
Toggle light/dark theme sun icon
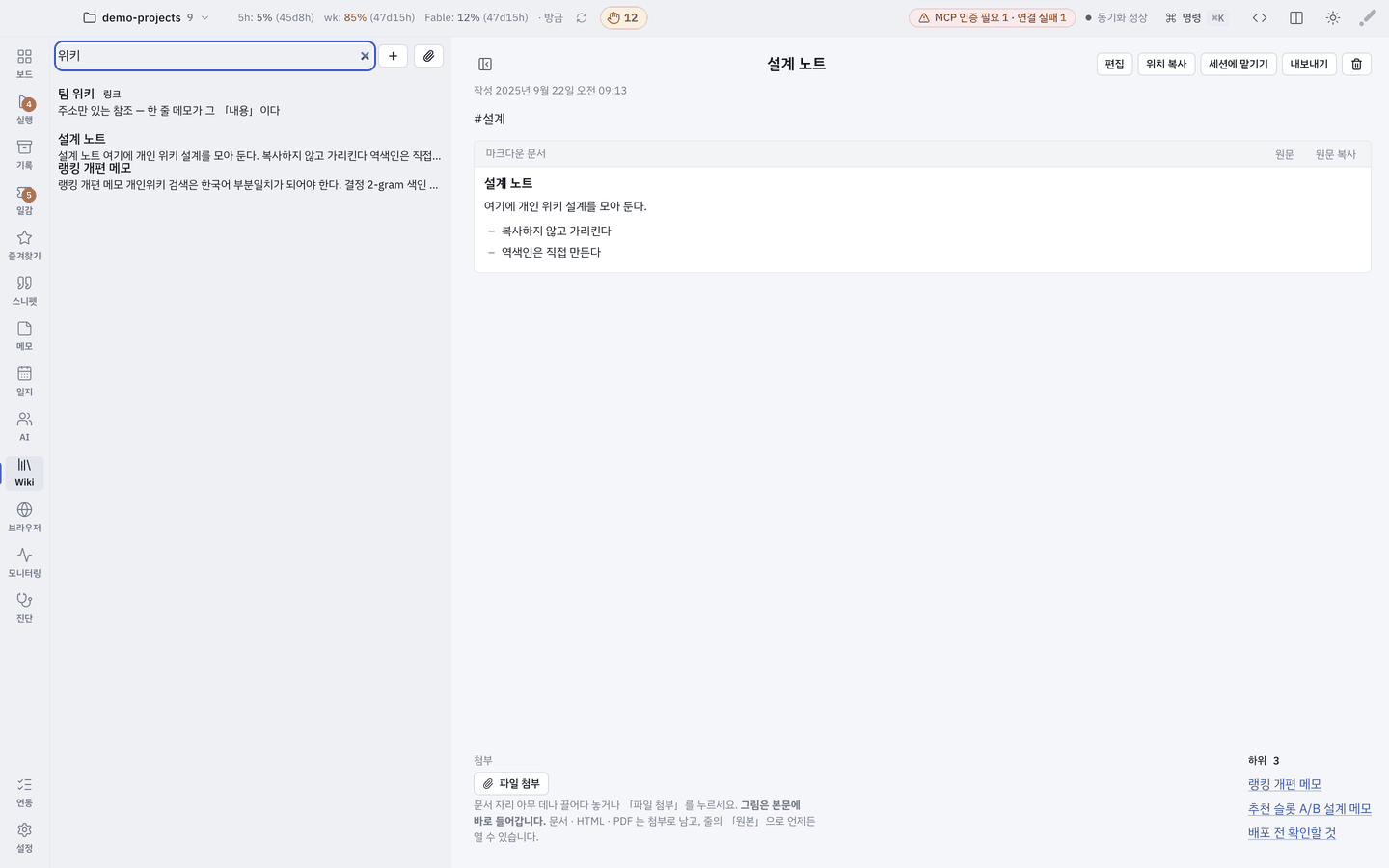[1333, 17]
